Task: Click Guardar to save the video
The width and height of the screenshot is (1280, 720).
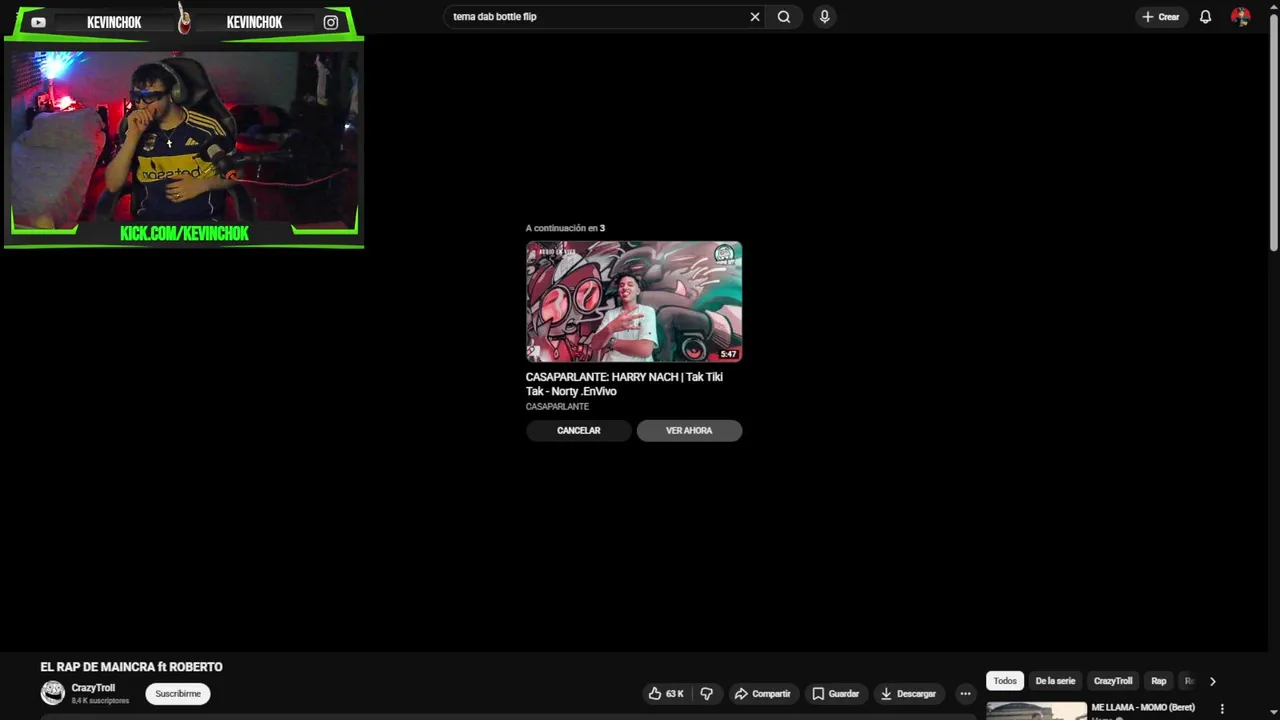Action: pyautogui.click(x=835, y=694)
